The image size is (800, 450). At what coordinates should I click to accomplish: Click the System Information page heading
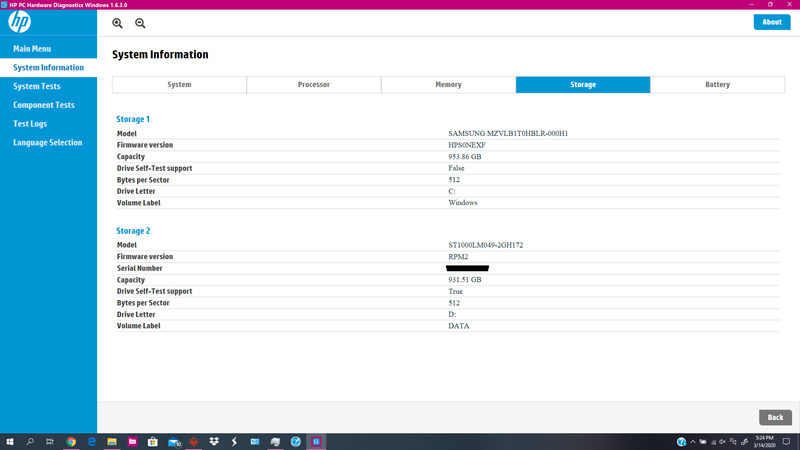pyautogui.click(x=160, y=55)
